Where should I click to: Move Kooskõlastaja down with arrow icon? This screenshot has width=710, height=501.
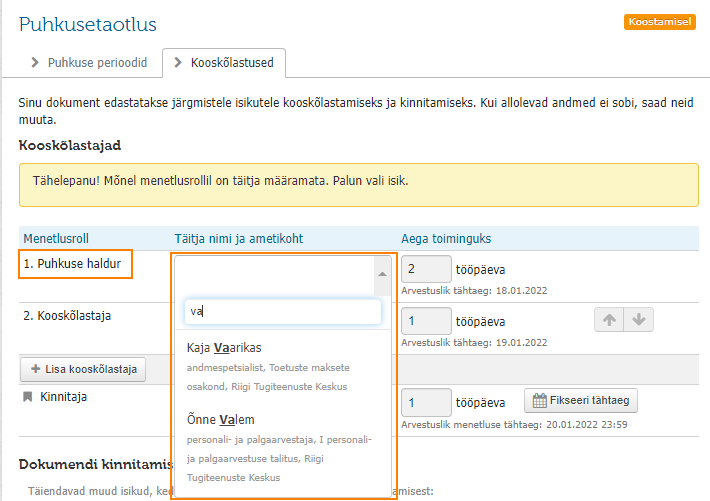[x=638, y=320]
